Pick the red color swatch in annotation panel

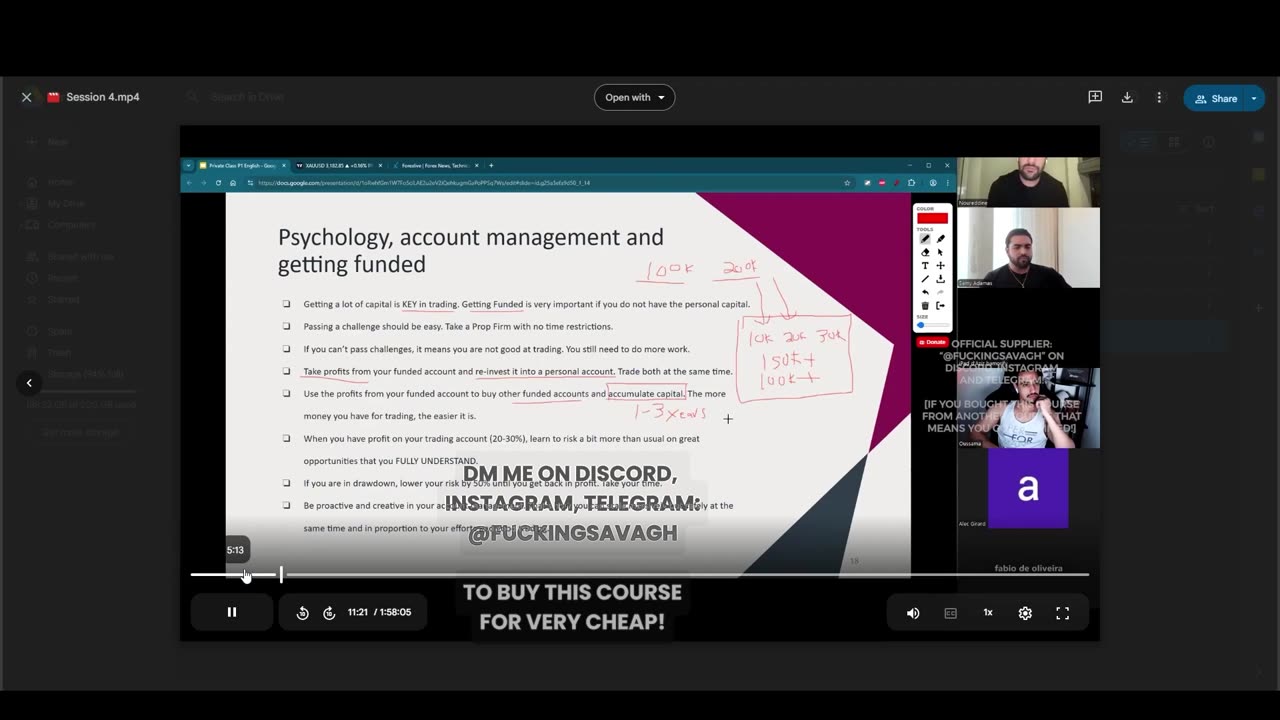(933, 218)
